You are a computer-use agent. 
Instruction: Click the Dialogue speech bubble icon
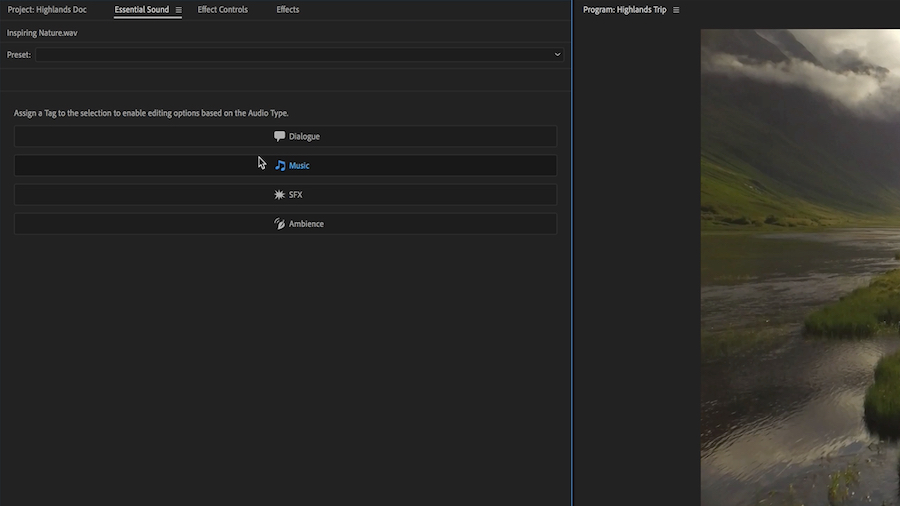pos(280,136)
